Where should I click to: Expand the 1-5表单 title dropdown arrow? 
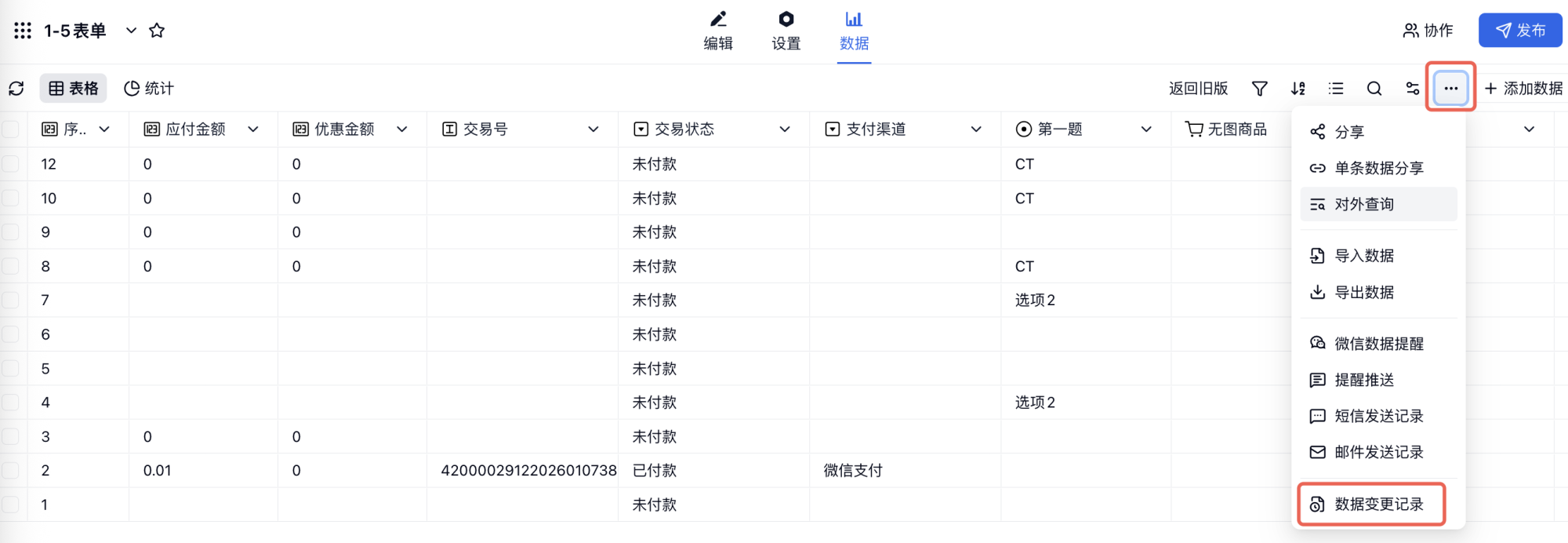click(x=131, y=31)
